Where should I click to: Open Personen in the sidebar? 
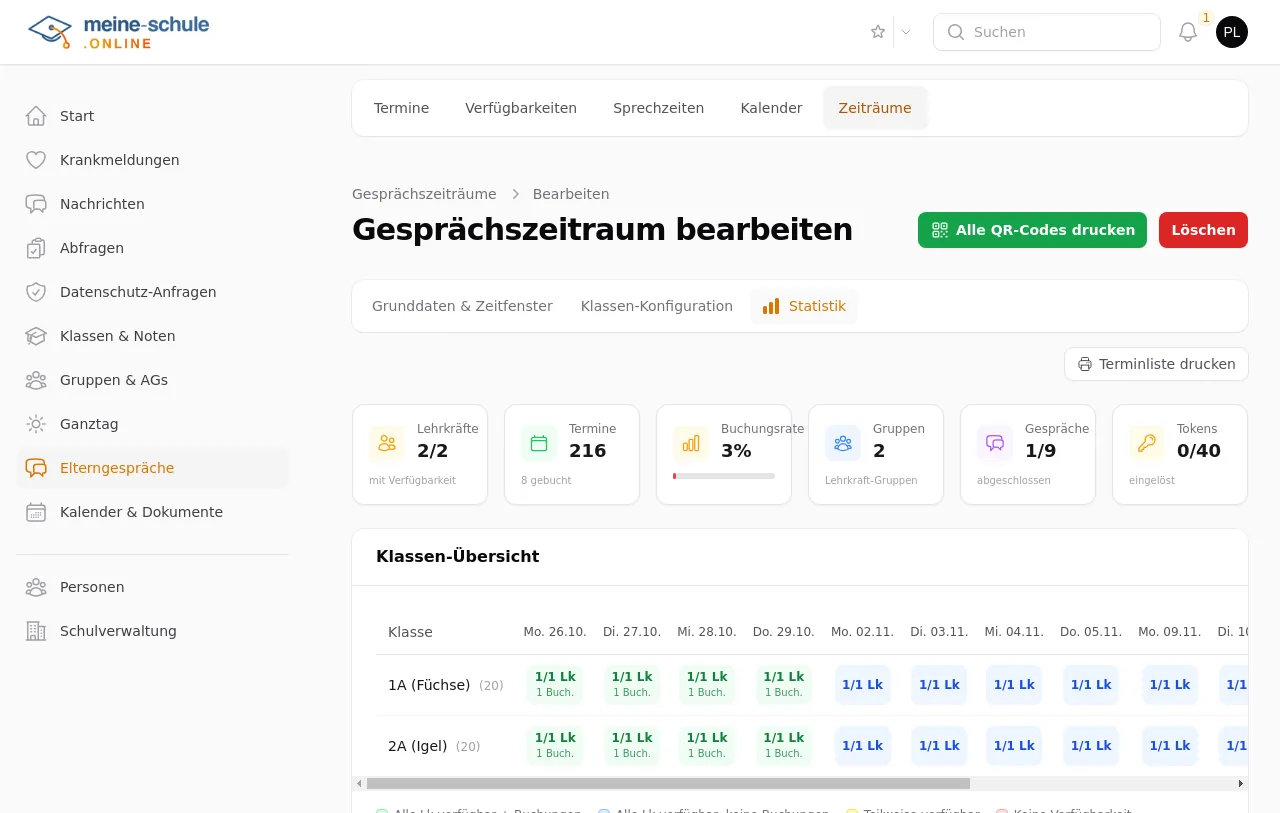tap(152, 587)
